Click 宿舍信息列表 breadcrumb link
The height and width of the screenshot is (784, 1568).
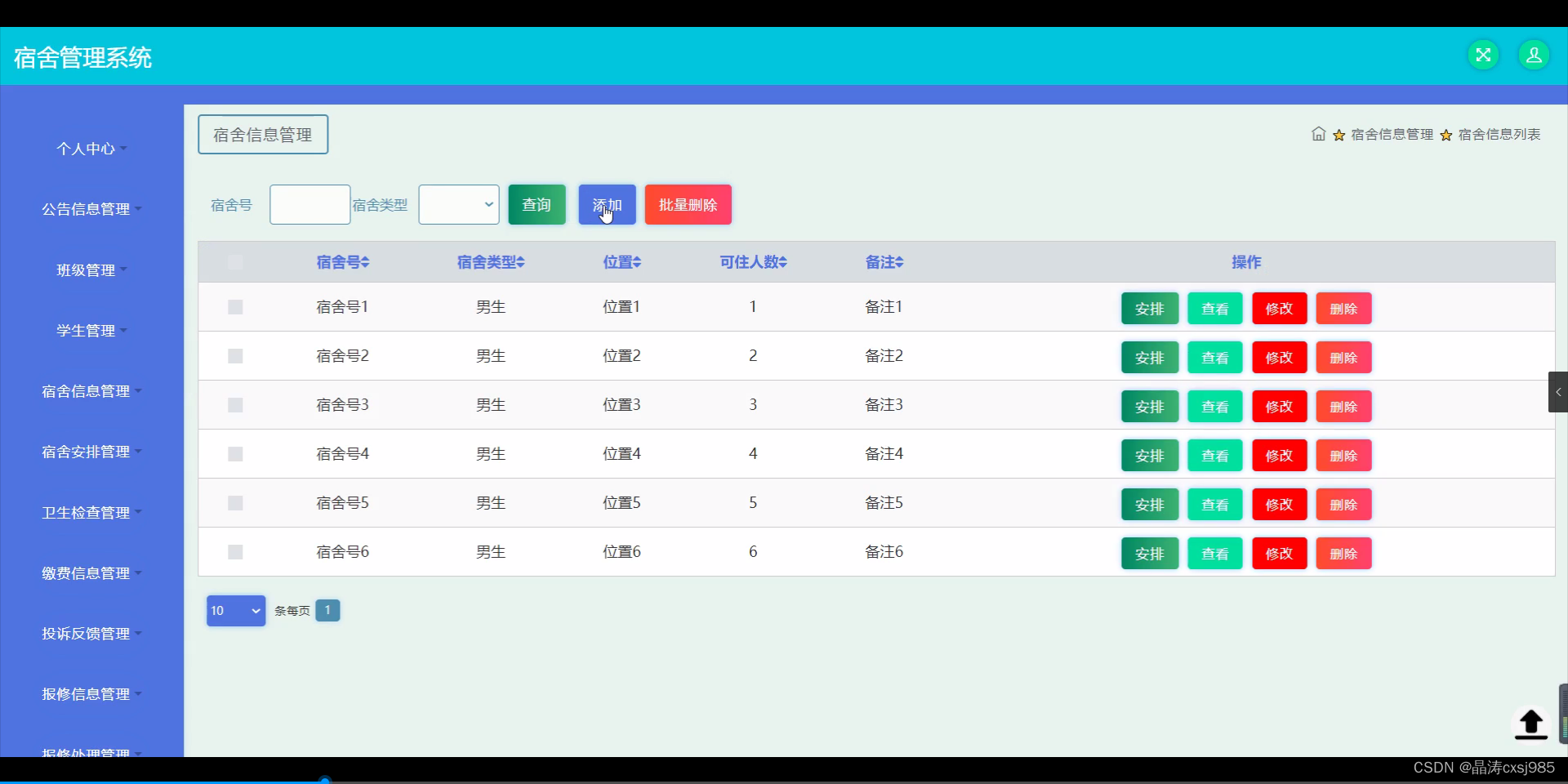[x=1499, y=134]
